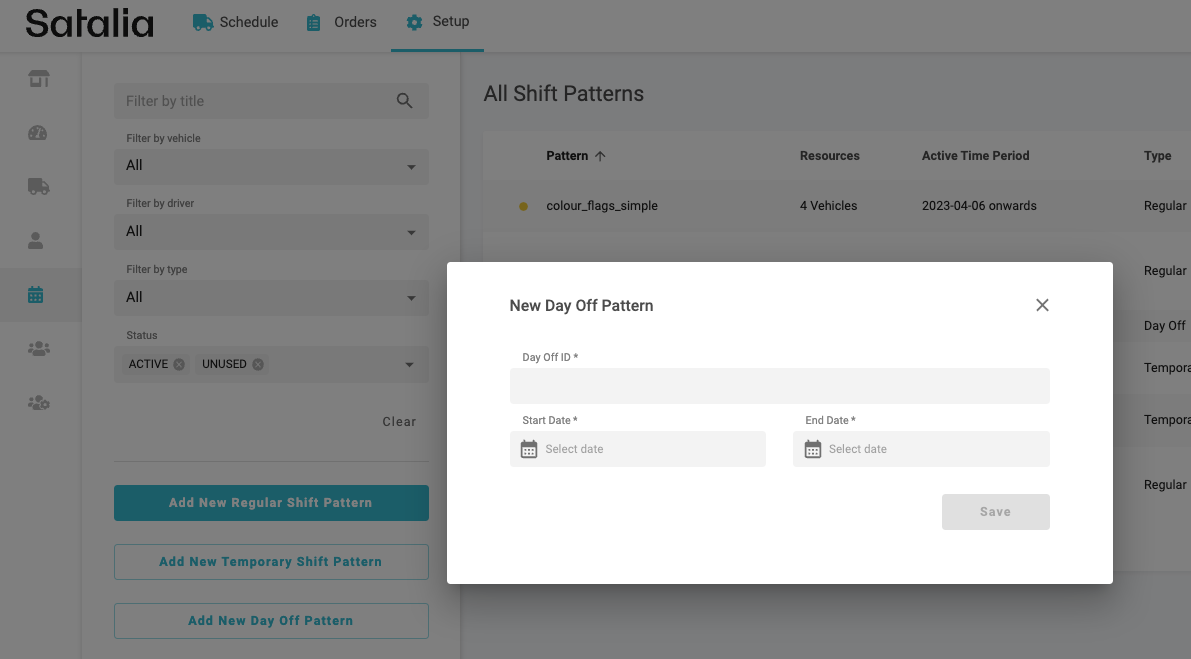
Task: Open the driver person icon in sidebar
Action: click(36, 241)
